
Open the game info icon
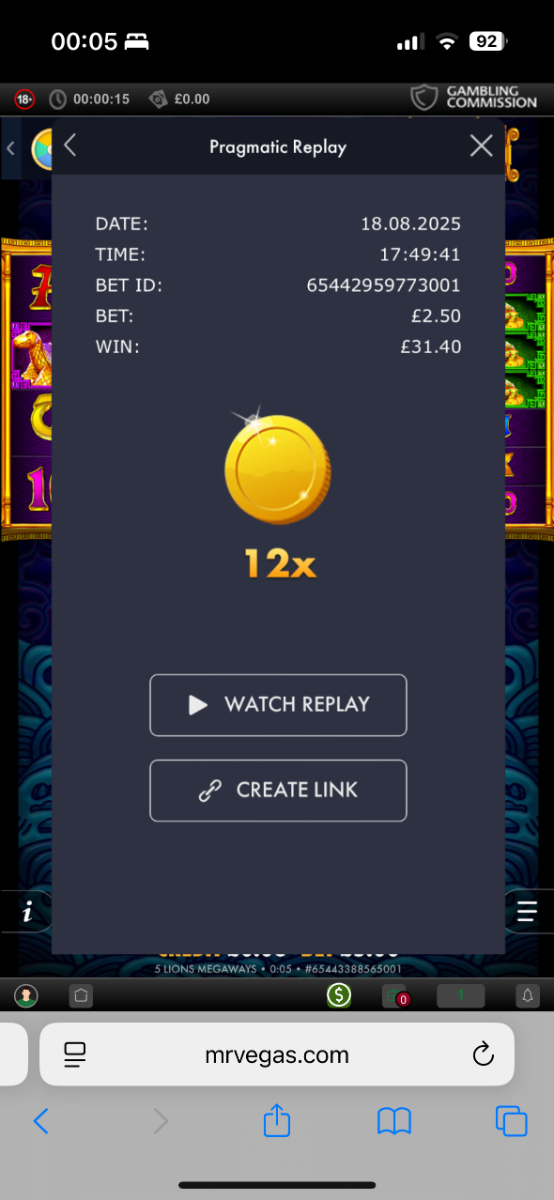coord(27,911)
